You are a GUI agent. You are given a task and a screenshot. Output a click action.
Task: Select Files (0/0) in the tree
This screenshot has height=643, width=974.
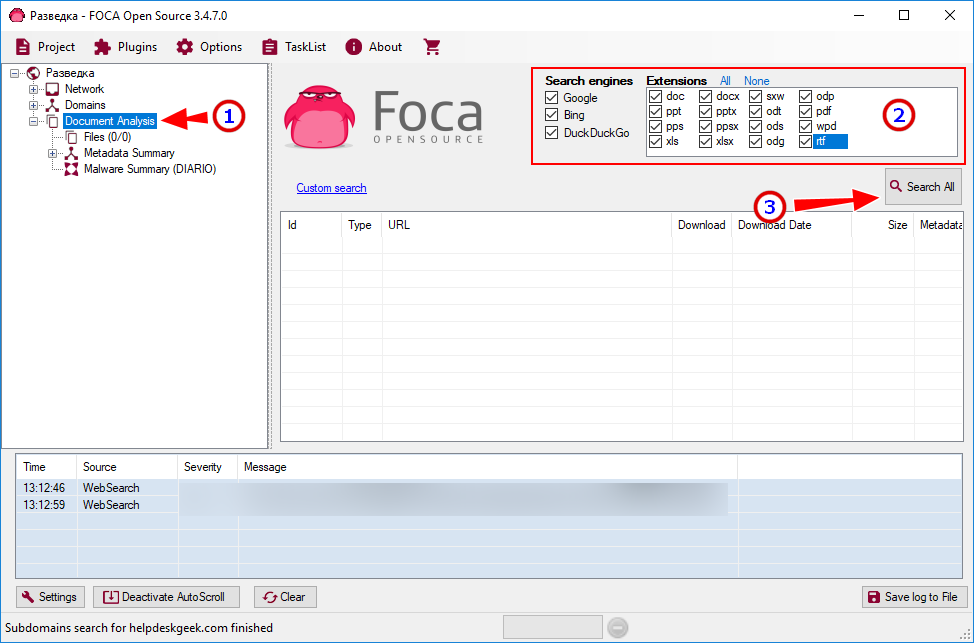point(107,137)
